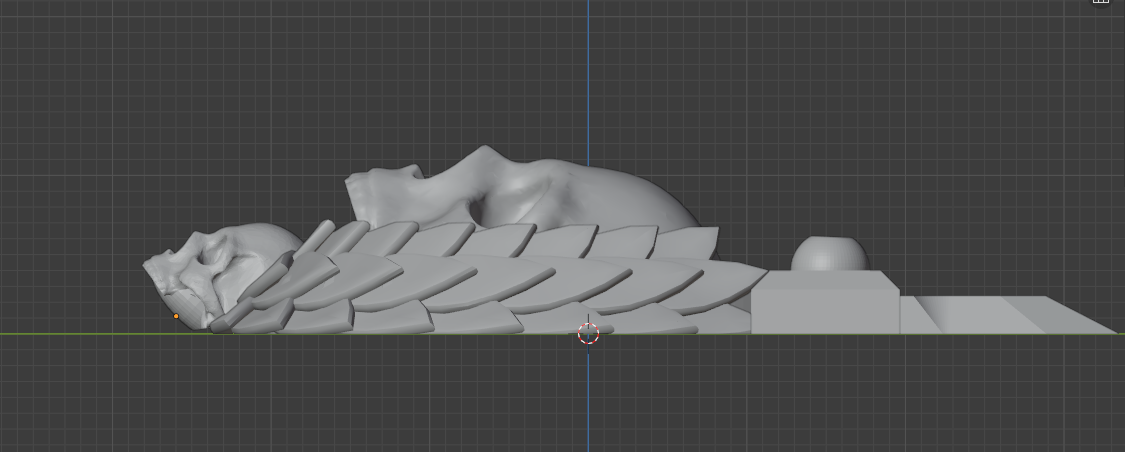Click the blue Z axis line above the model
1125x452 pixels.
[588, 72]
